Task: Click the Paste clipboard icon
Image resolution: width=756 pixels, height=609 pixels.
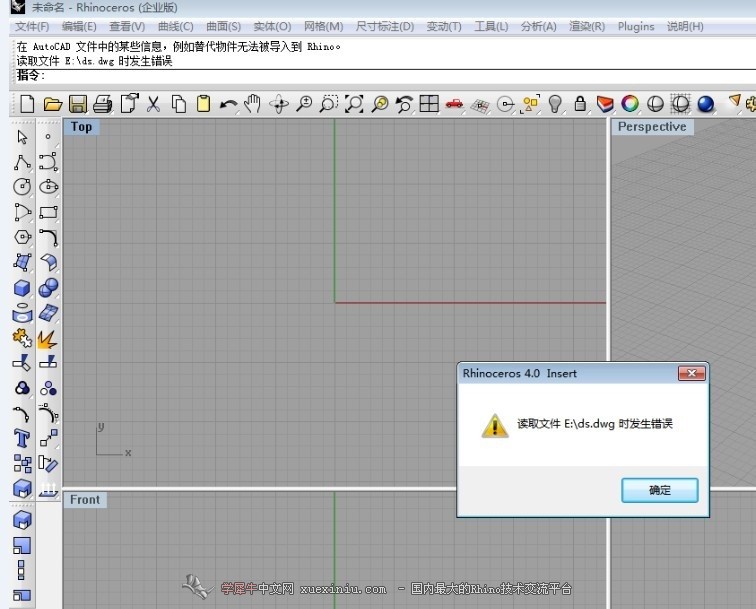Action: 203,104
